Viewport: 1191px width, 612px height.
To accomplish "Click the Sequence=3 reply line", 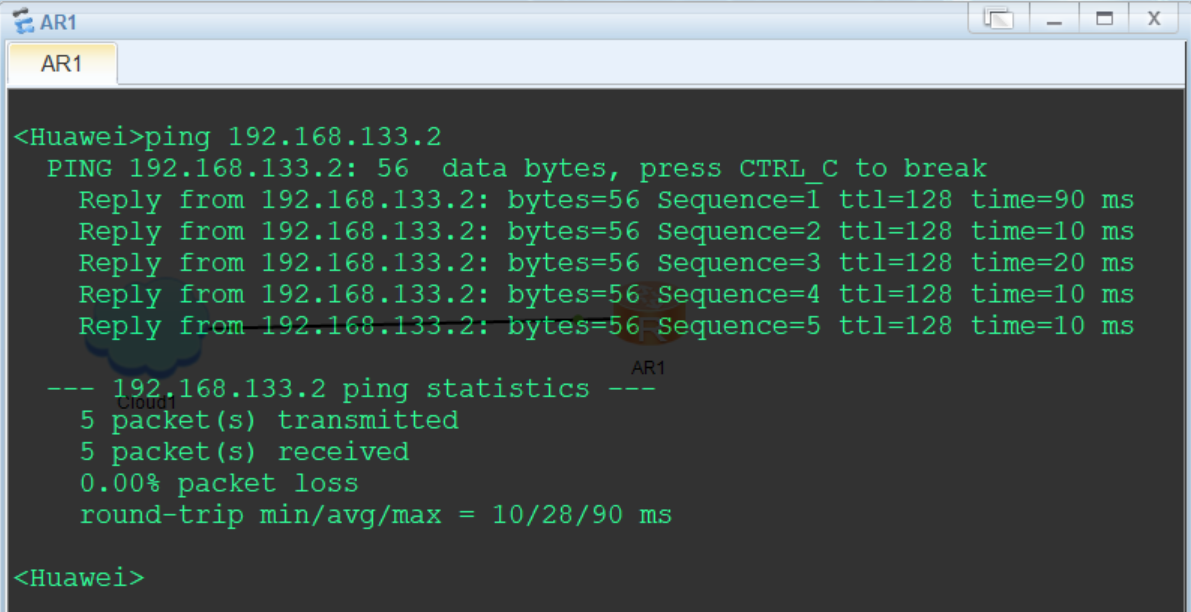I will click(606, 263).
